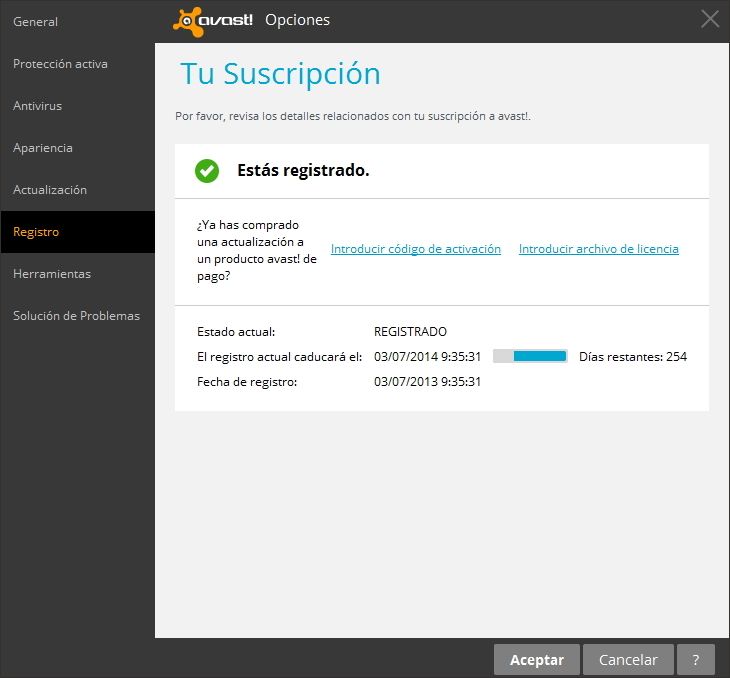Click the 'Fecha de registro:' label
This screenshot has width=730, height=678.
click(x=247, y=382)
